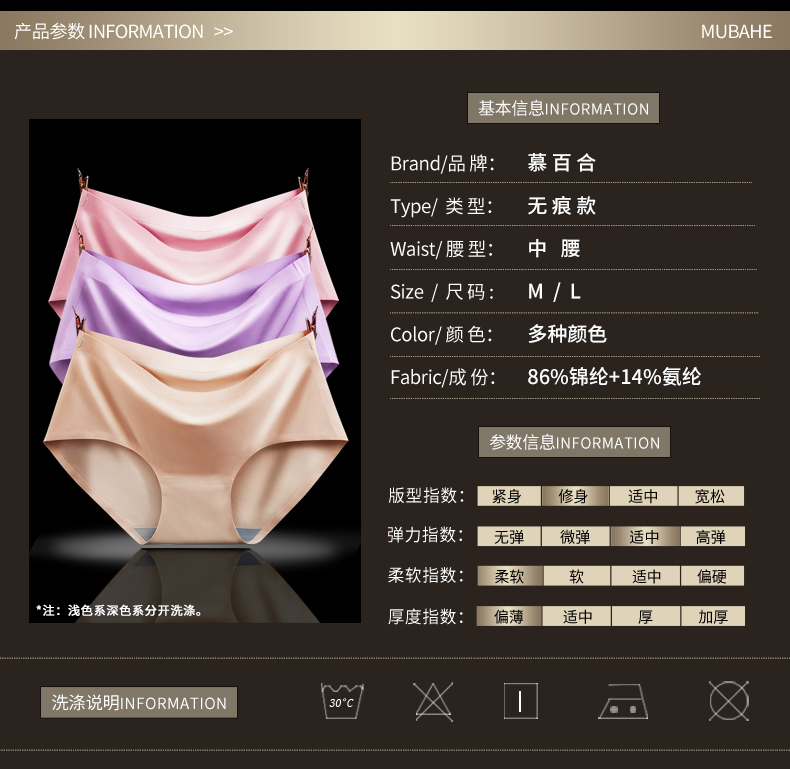Select 修身 in the 版型指数 row
This screenshot has height=769, width=790.
click(x=575, y=496)
